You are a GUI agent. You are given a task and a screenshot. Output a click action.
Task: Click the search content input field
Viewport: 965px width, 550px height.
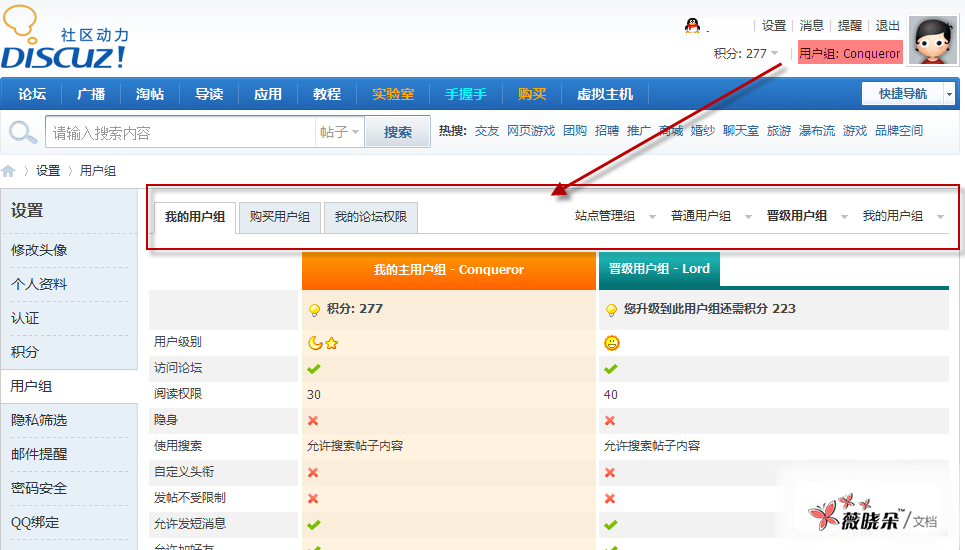click(180, 132)
